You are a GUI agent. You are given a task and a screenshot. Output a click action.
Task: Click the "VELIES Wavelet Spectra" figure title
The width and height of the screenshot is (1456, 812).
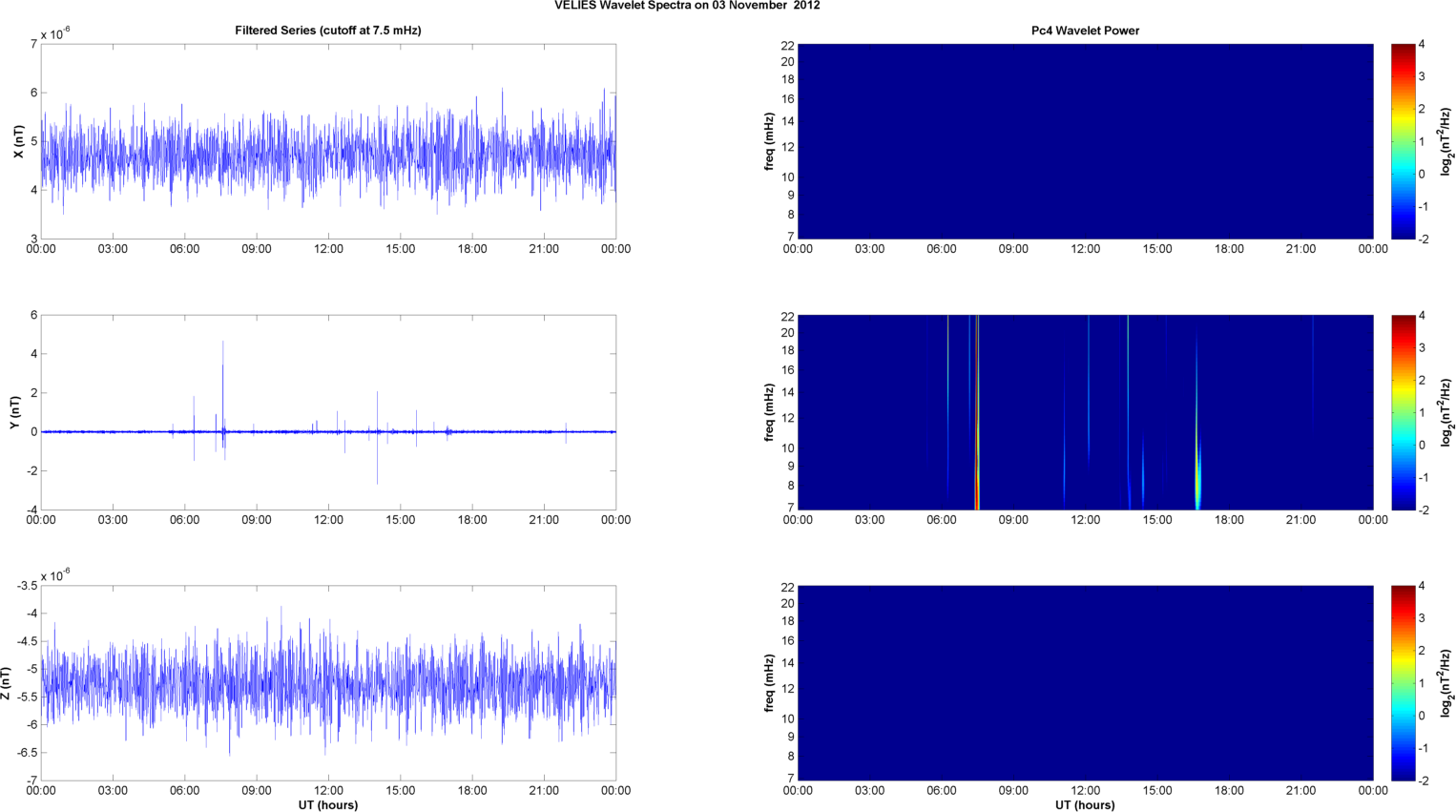[x=686, y=6]
